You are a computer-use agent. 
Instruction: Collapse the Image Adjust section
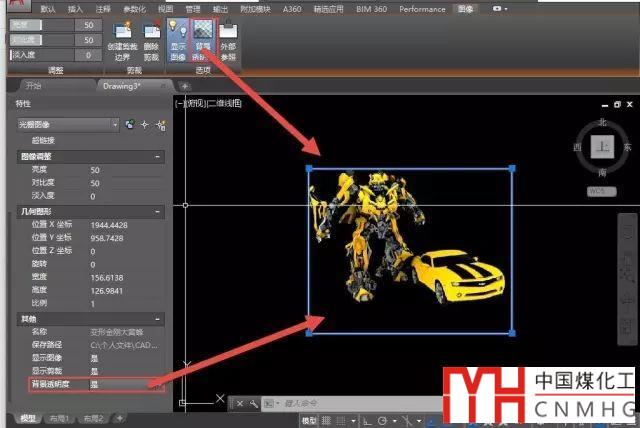[158, 157]
